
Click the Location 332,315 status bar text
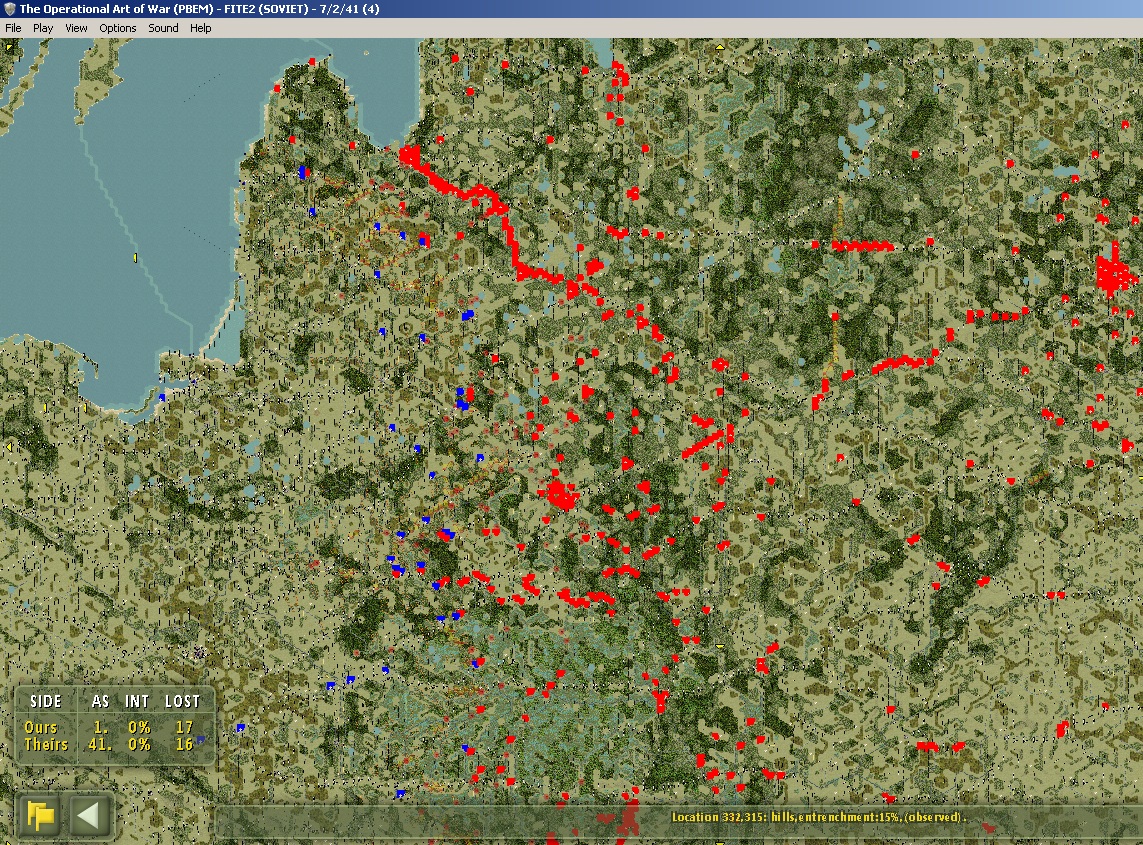(x=819, y=817)
